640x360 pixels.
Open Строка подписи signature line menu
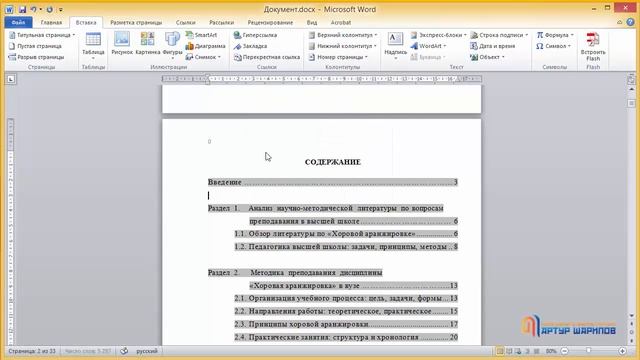[499, 35]
